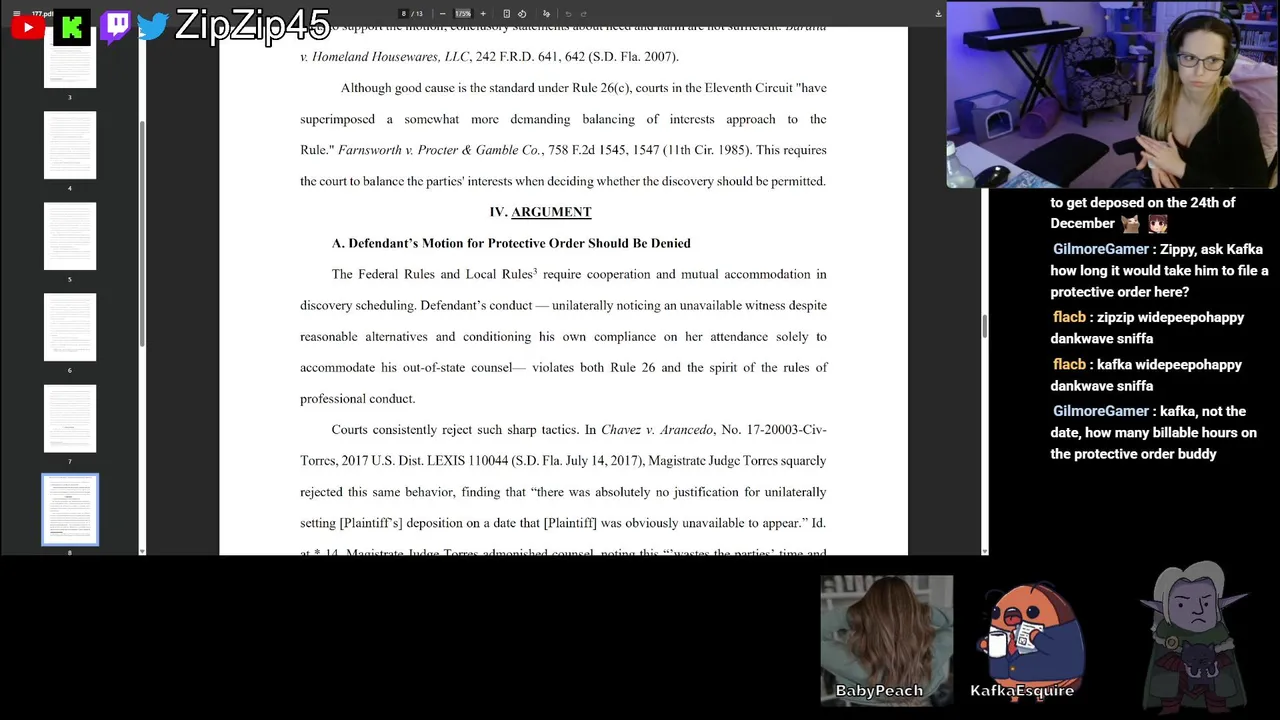Click footnote 3 superscript after Local Rules

(535, 271)
